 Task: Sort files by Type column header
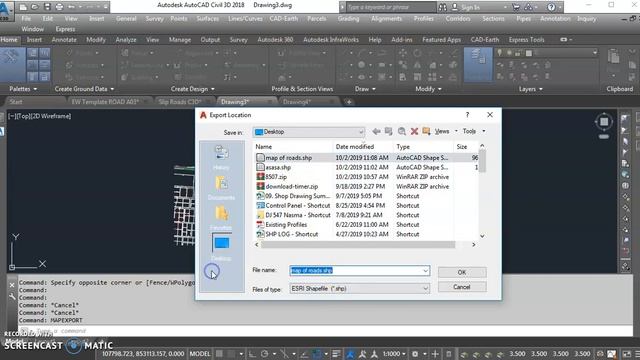tap(423, 147)
